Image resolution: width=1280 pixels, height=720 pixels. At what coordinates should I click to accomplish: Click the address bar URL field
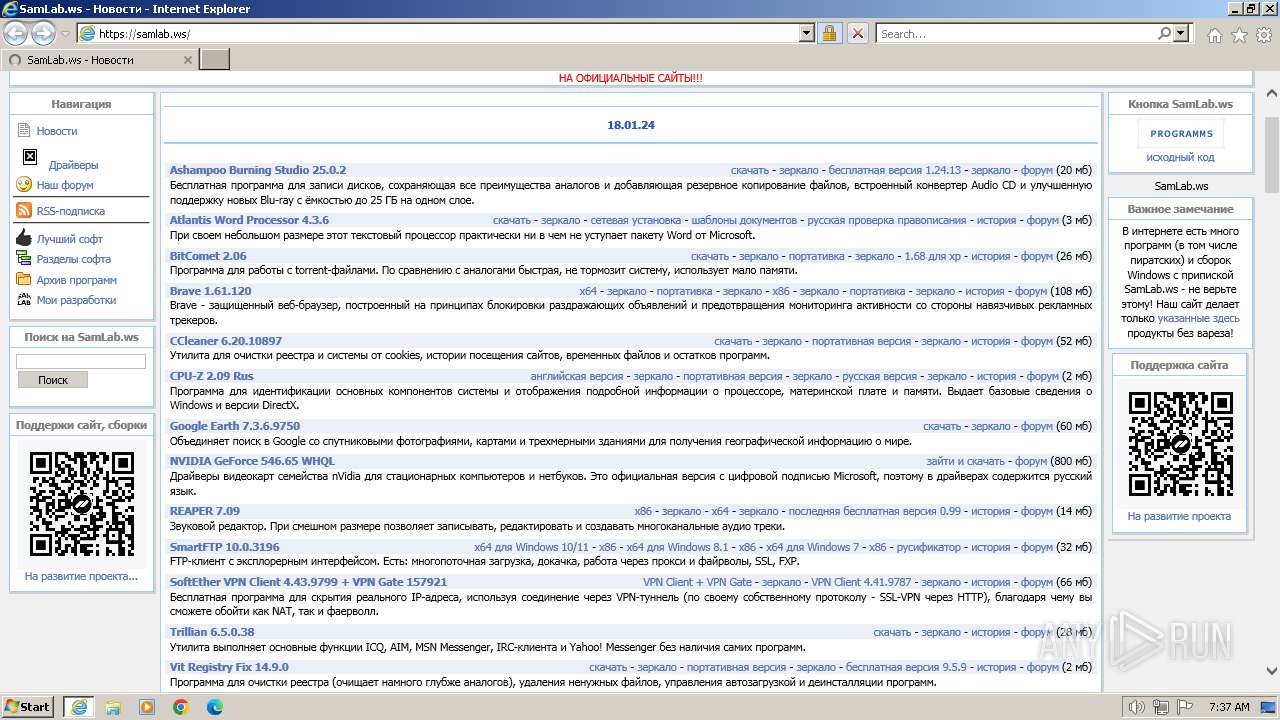coord(448,33)
